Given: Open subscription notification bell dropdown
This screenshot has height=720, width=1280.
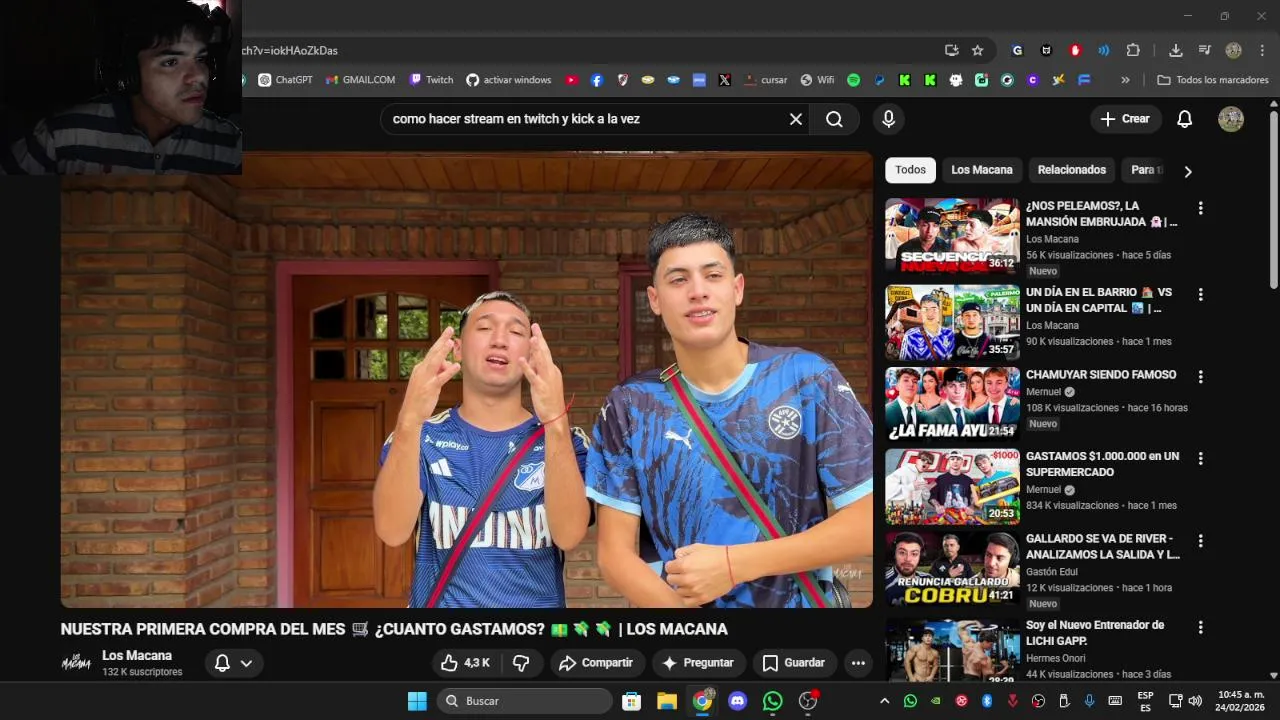Looking at the screenshot, I should coord(234,663).
